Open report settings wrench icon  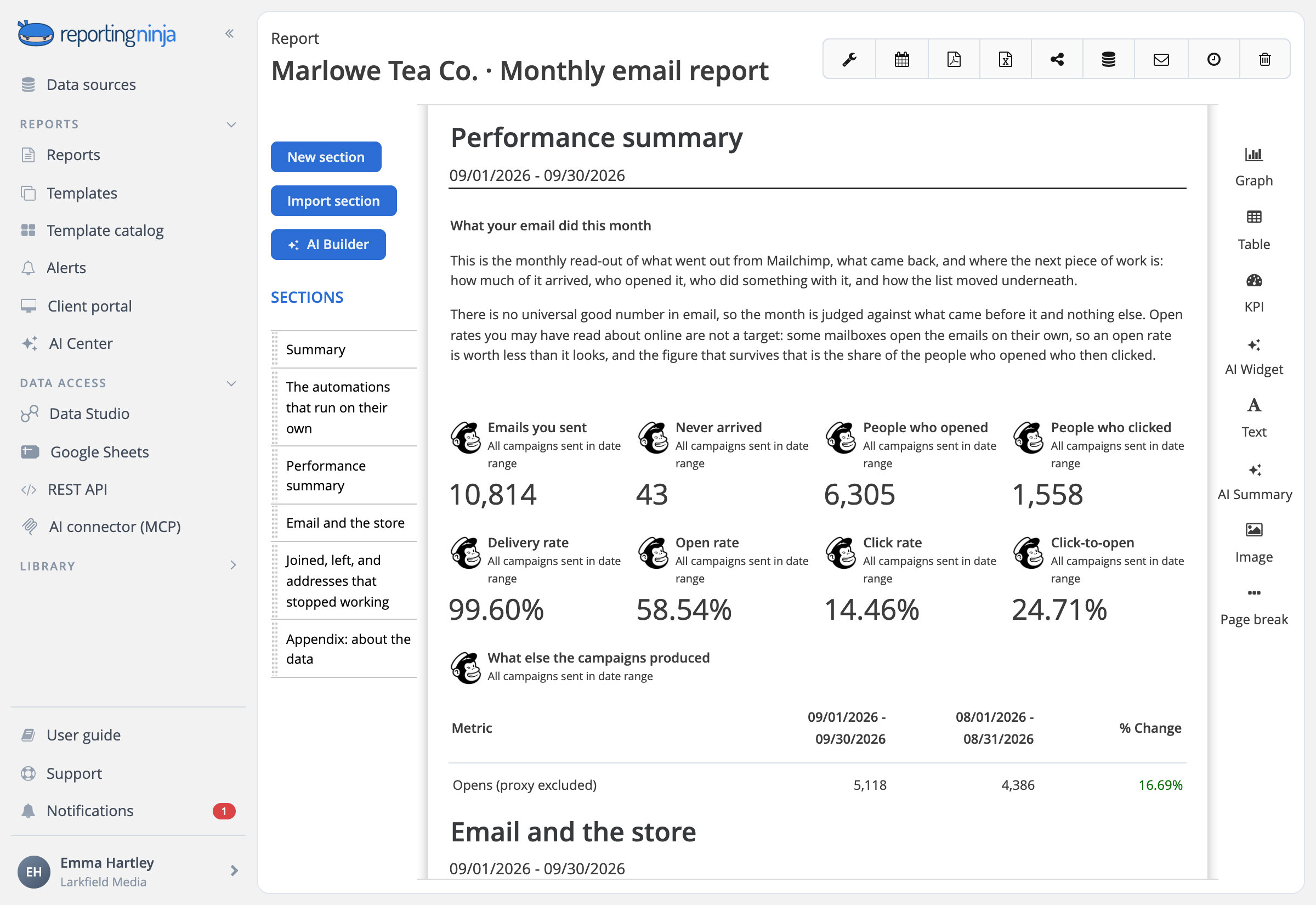click(x=849, y=59)
